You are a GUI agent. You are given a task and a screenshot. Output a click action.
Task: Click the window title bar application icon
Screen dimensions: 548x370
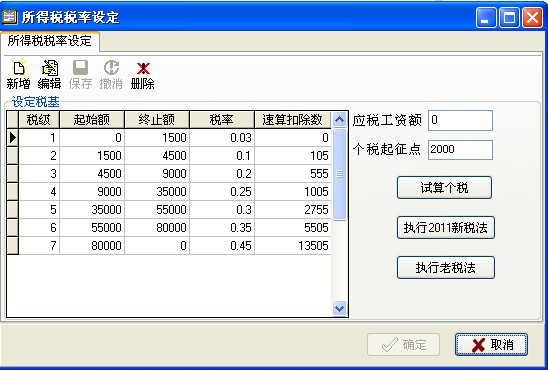pyautogui.click(x=9, y=17)
